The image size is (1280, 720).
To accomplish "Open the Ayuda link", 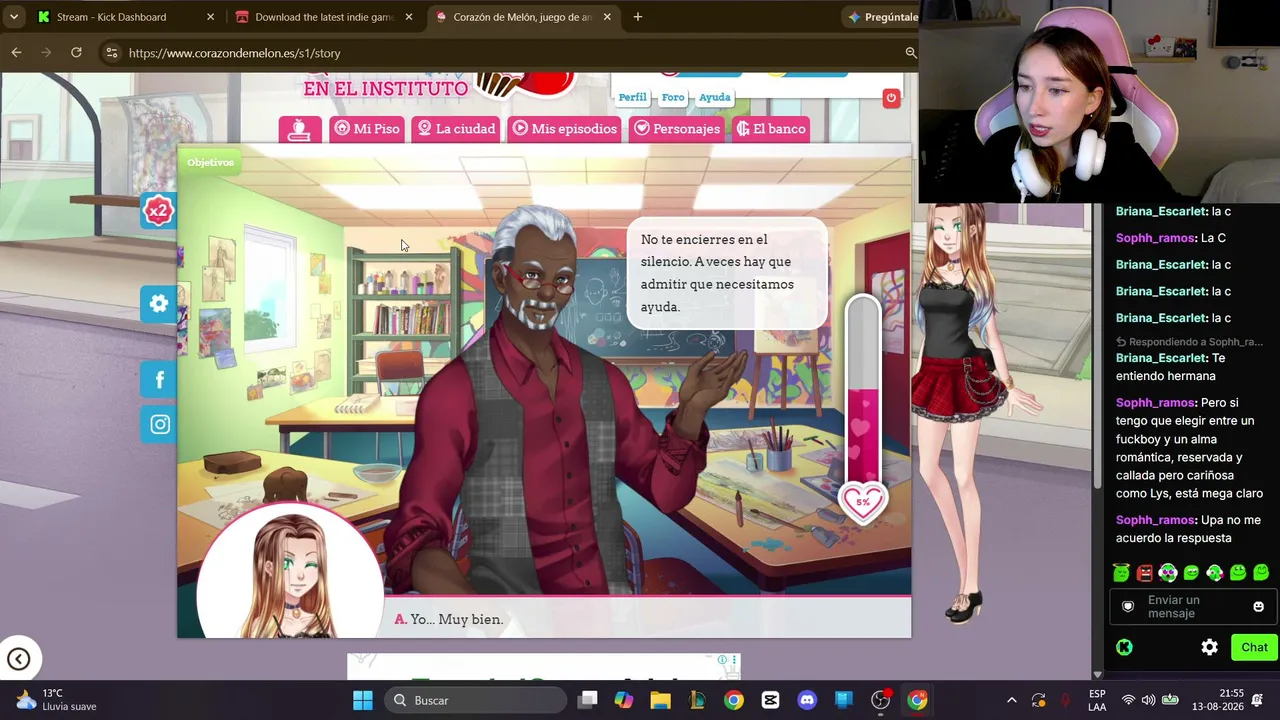I will [x=714, y=97].
